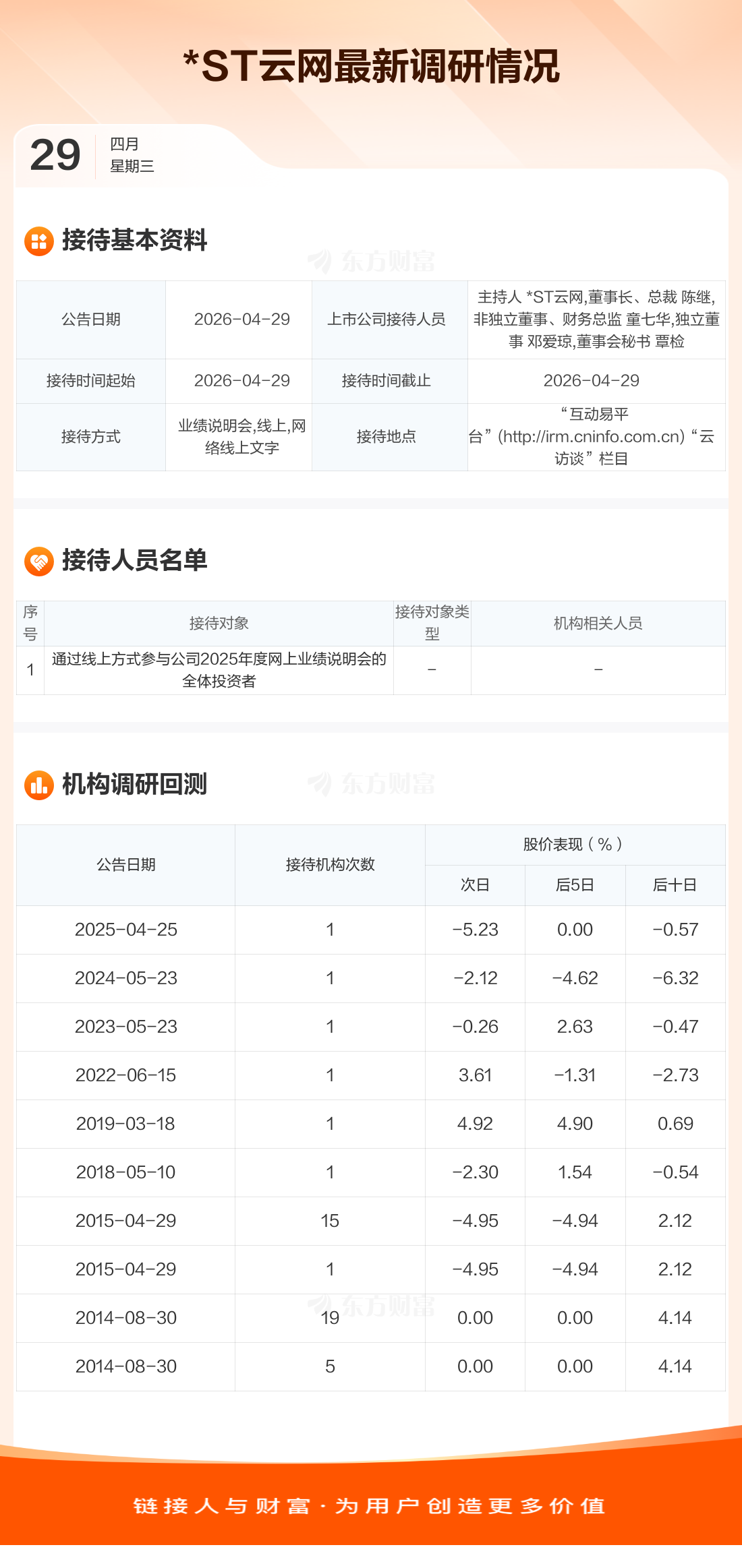The height and width of the screenshot is (1568, 742).
Task: Click the *ST云网最新调研情况 title
Action: (x=371, y=66)
